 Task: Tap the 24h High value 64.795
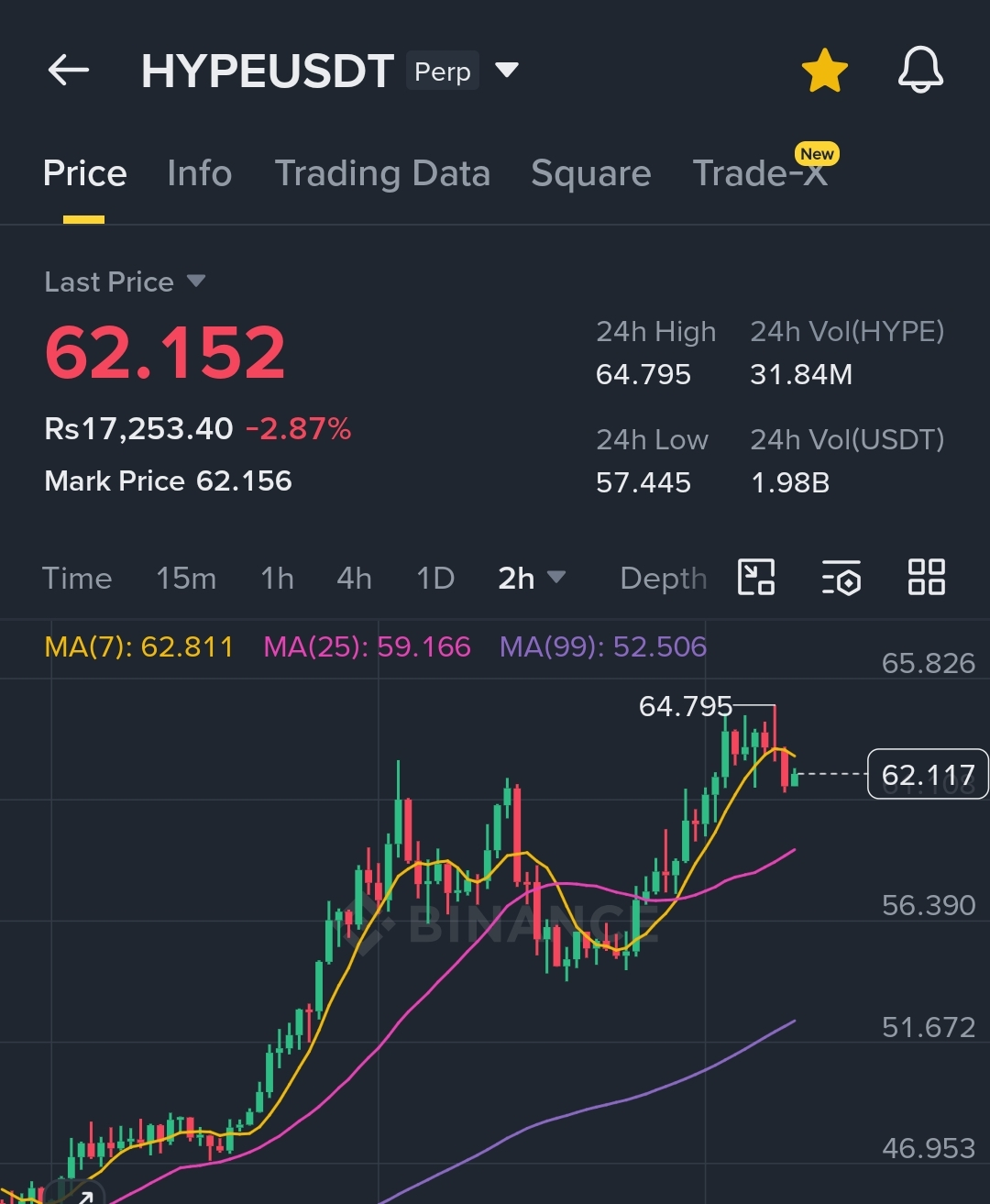point(643,374)
